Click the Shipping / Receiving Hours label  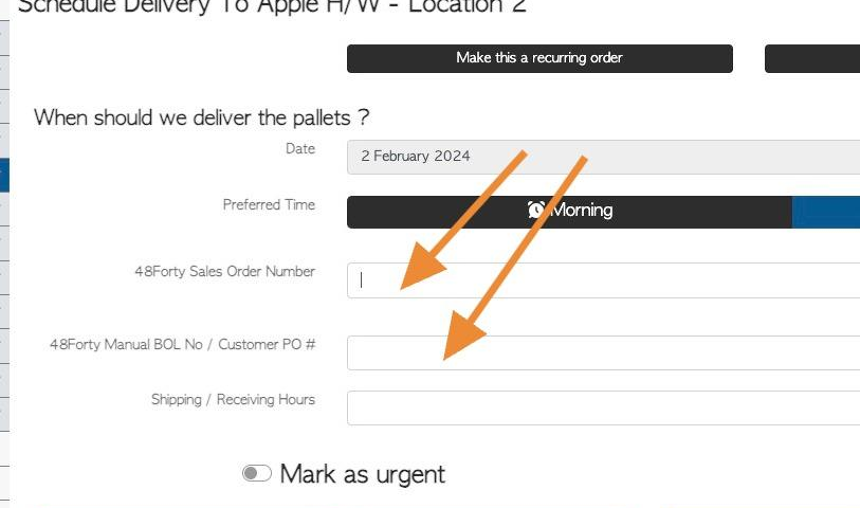point(233,399)
